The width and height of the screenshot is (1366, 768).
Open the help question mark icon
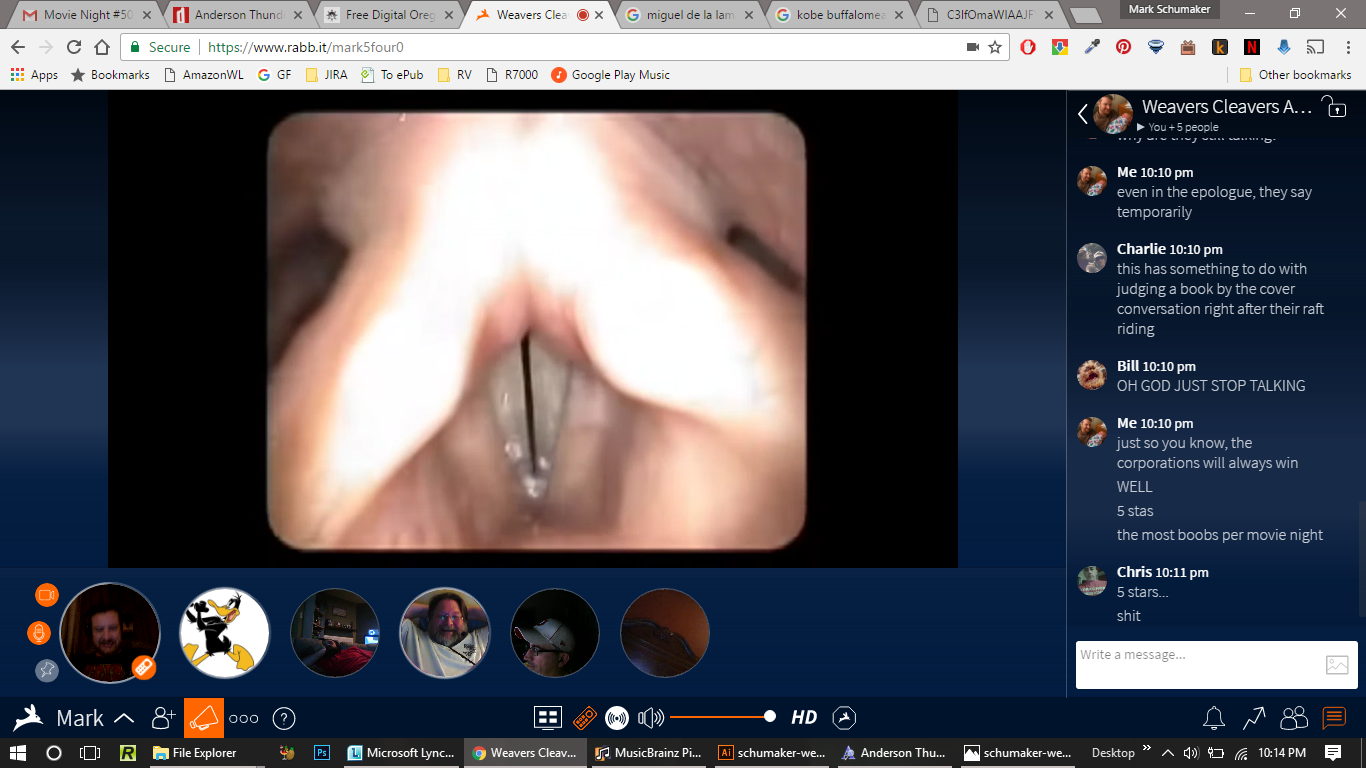(x=284, y=718)
